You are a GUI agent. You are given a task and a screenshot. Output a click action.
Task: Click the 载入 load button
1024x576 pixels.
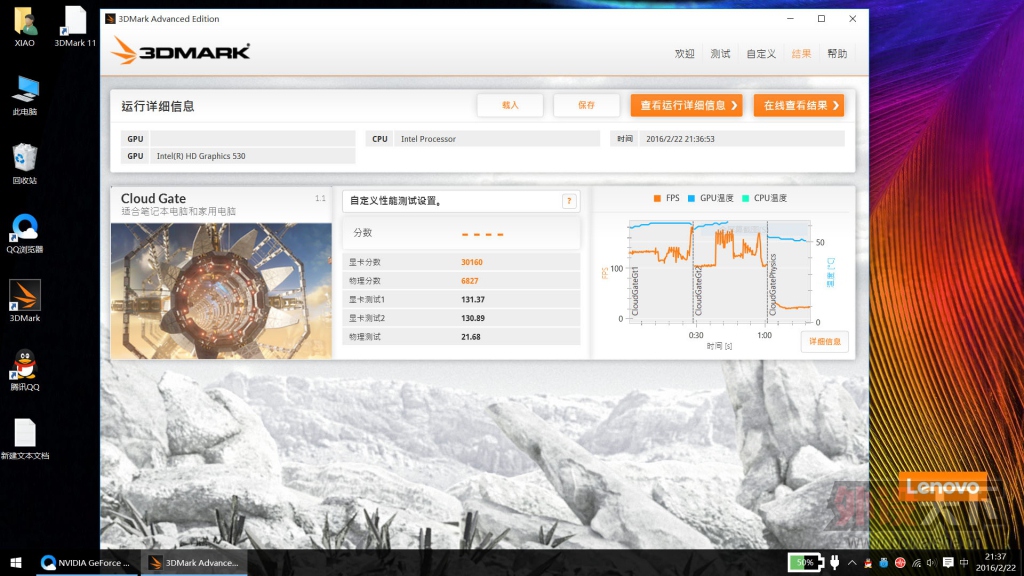[510, 105]
